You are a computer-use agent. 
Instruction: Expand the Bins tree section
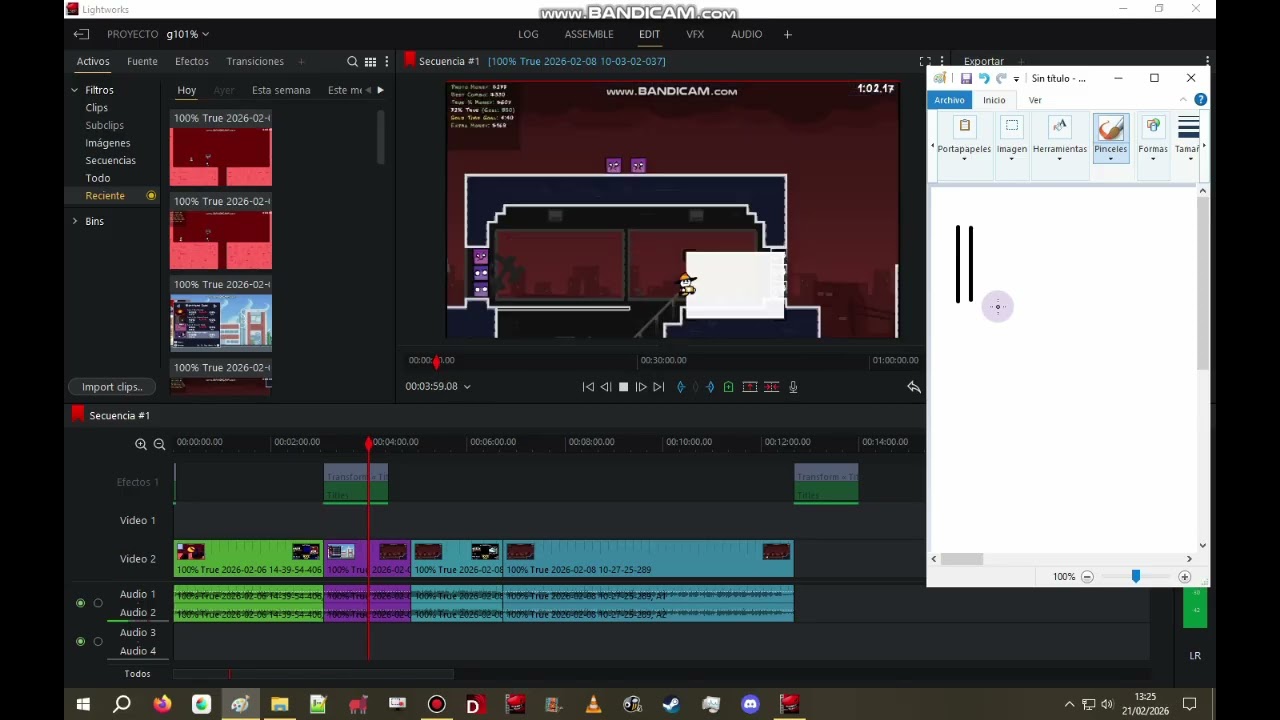point(75,221)
